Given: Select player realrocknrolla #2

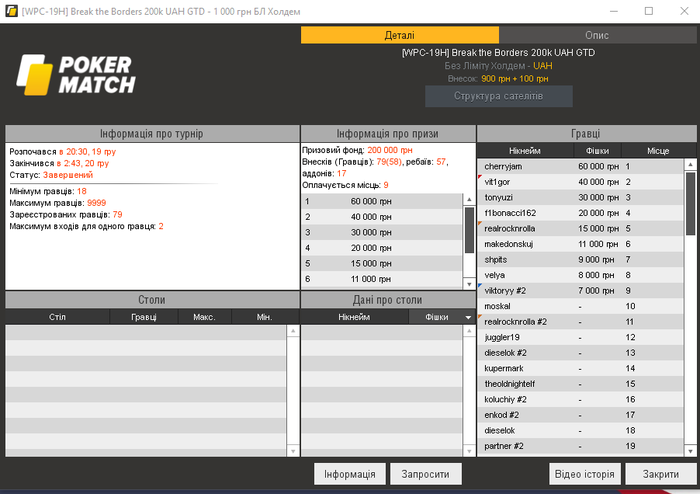Looking at the screenshot, I should (580, 322).
